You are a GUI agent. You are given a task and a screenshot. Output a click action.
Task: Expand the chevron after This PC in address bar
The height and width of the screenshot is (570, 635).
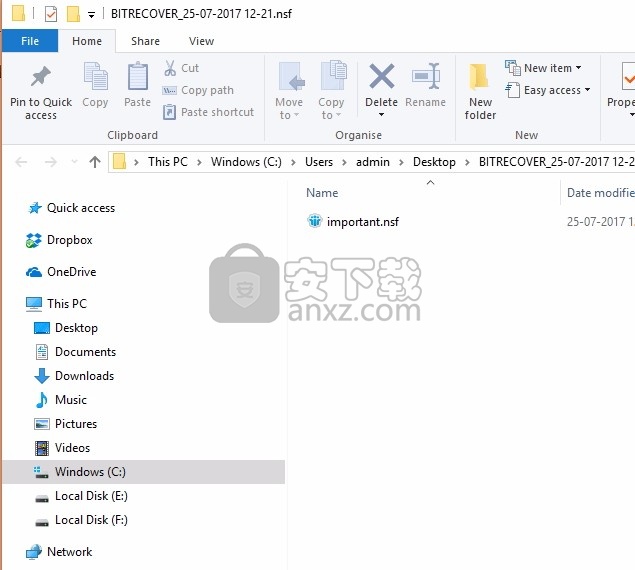pyautogui.click(x=199, y=162)
